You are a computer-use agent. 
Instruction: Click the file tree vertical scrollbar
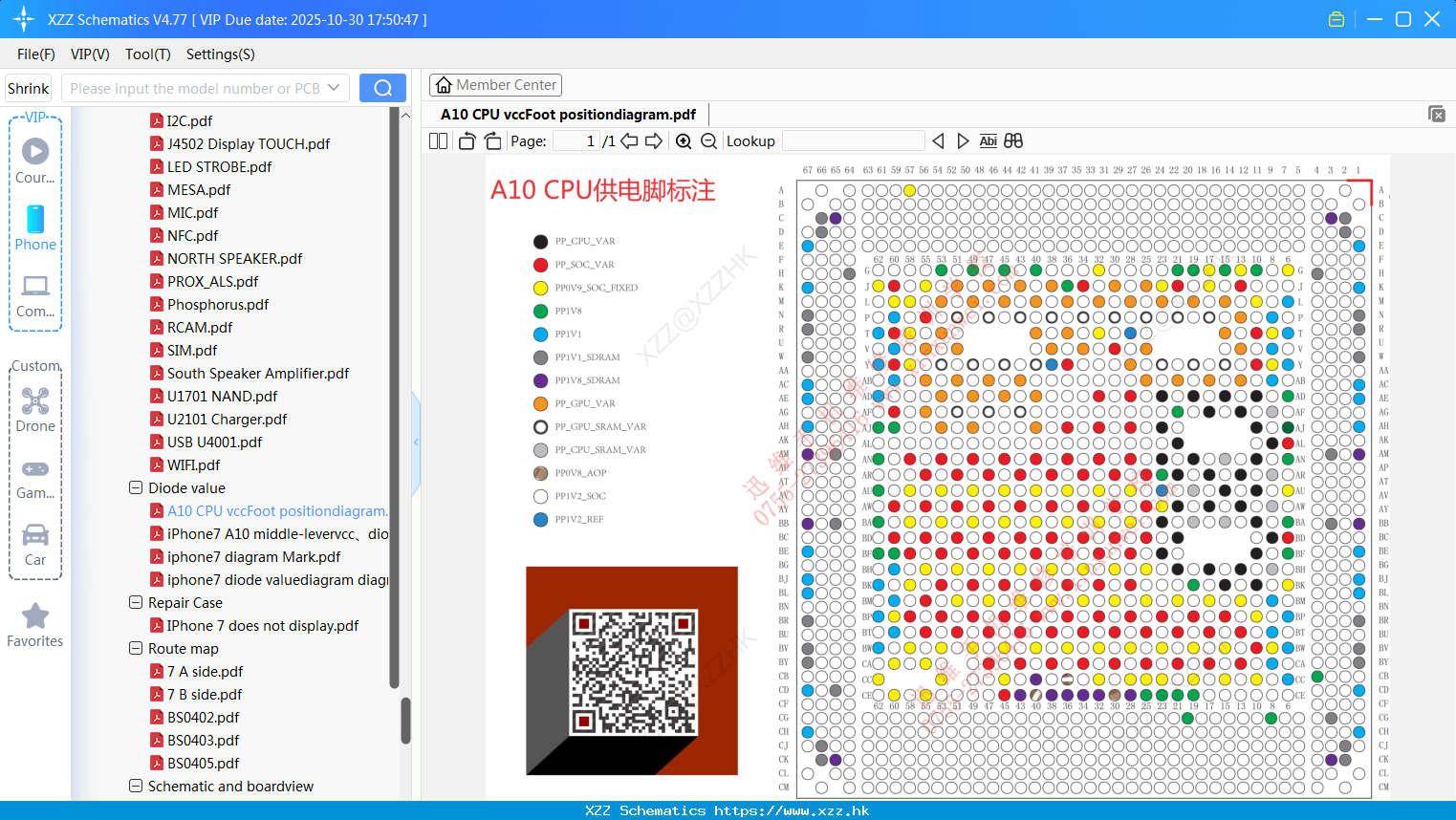tap(405, 720)
